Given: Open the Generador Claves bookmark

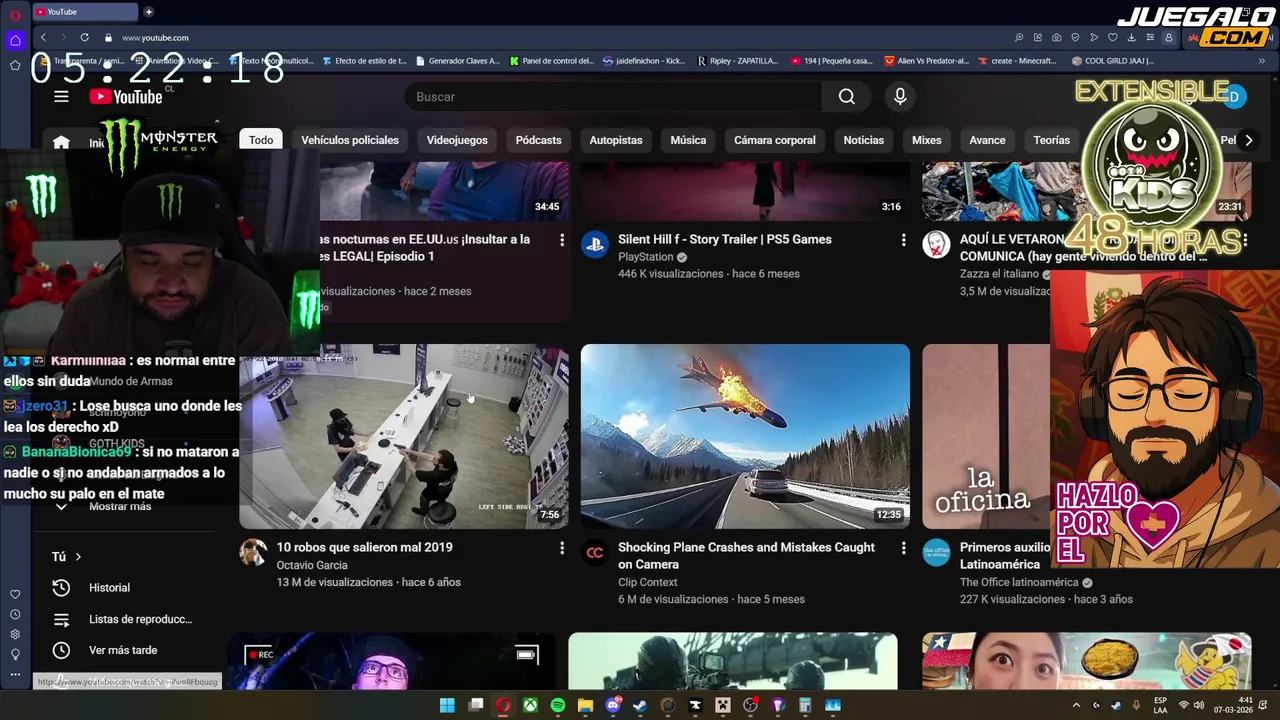Looking at the screenshot, I should coord(456,61).
